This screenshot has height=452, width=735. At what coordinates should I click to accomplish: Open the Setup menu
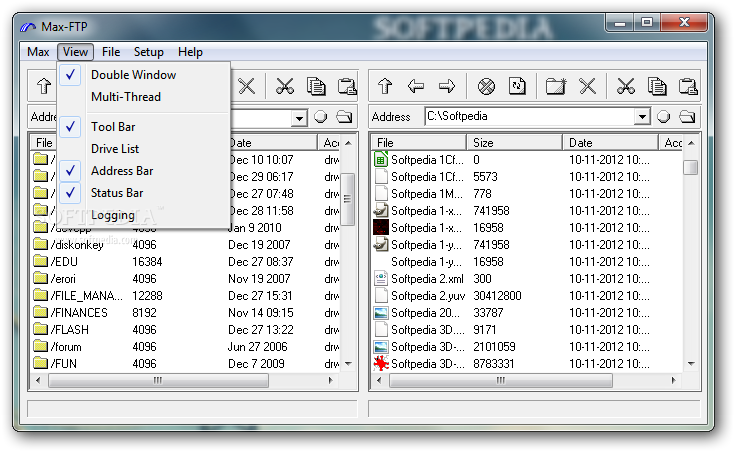coord(149,52)
